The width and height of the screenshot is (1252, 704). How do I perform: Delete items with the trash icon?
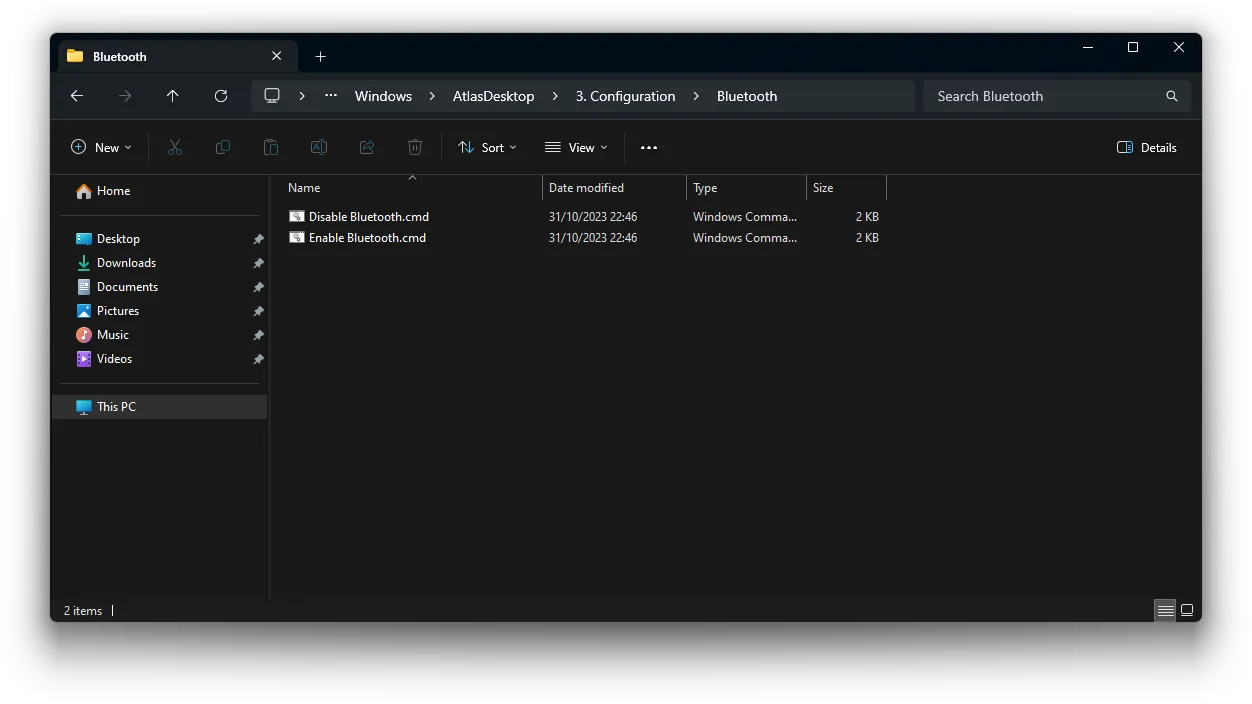415,147
